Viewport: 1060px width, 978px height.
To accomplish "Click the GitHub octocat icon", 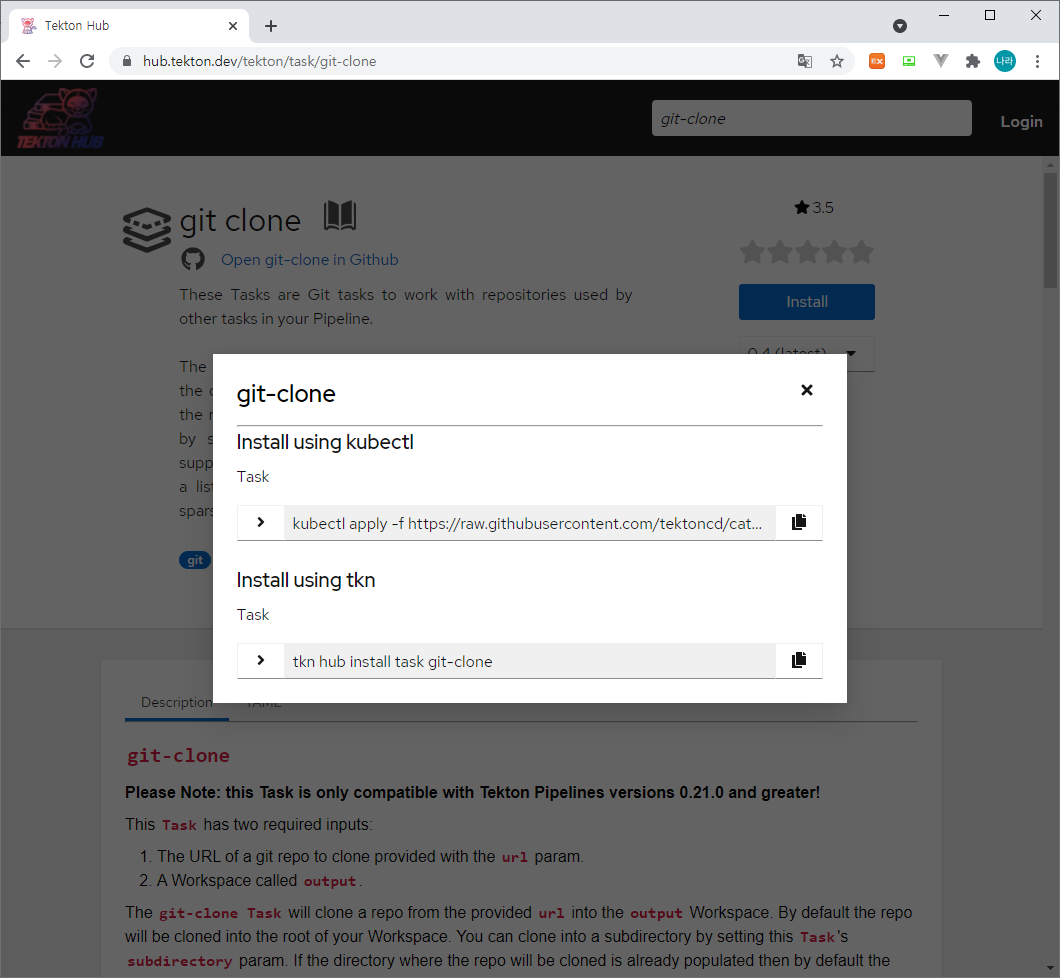I will [x=193, y=259].
